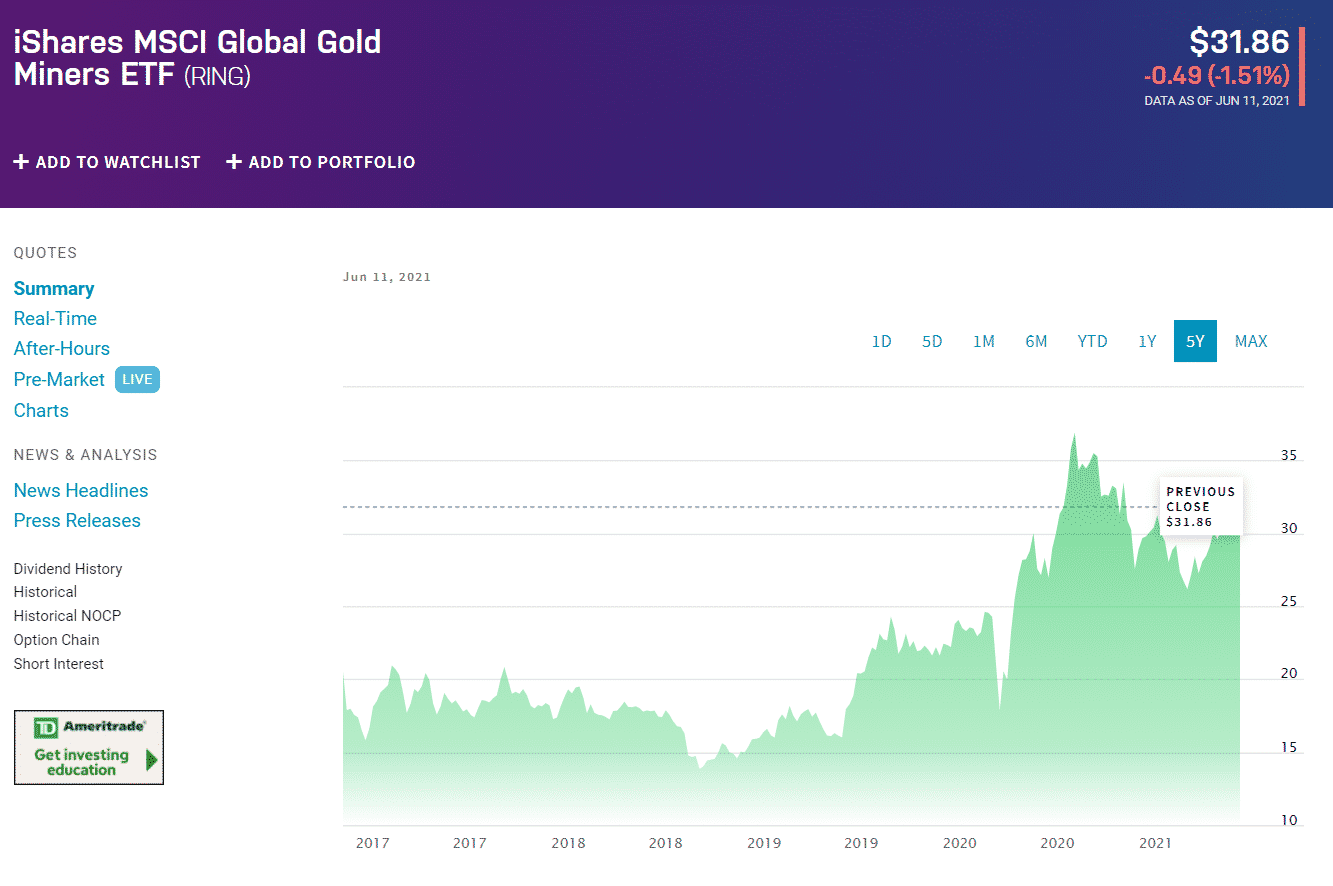Image resolution: width=1333 pixels, height=886 pixels.
Task: Click the NEWS & ANALYSIS section heading
Action: coord(86,455)
